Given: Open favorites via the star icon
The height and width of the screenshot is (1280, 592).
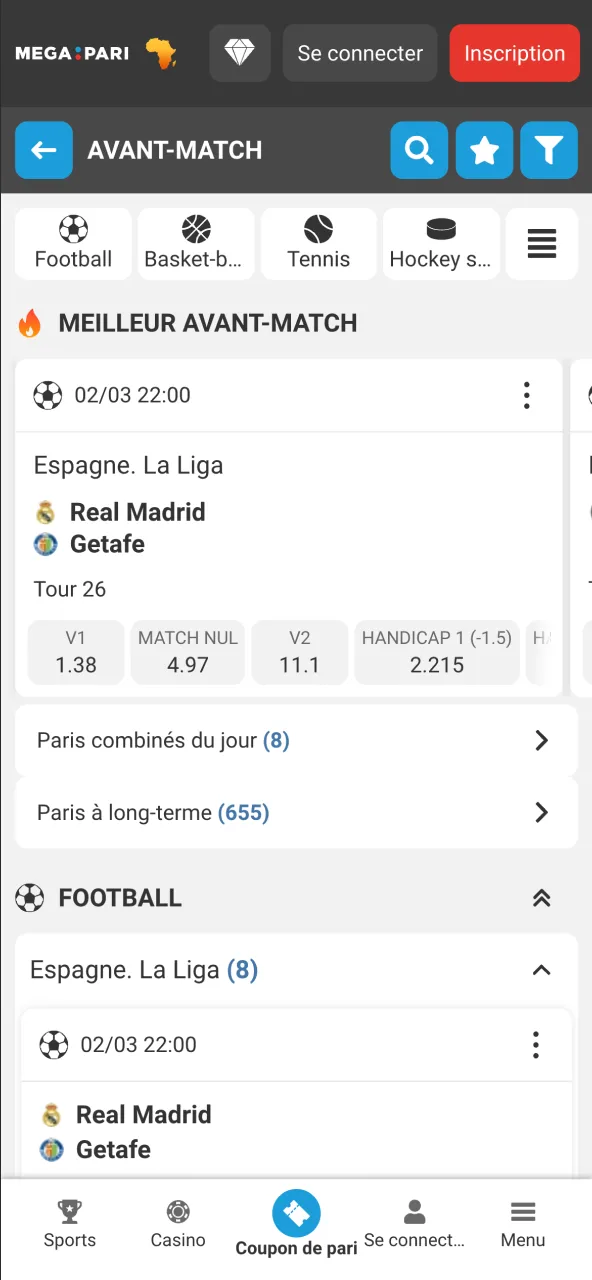Looking at the screenshot, I should pos(484,150).
